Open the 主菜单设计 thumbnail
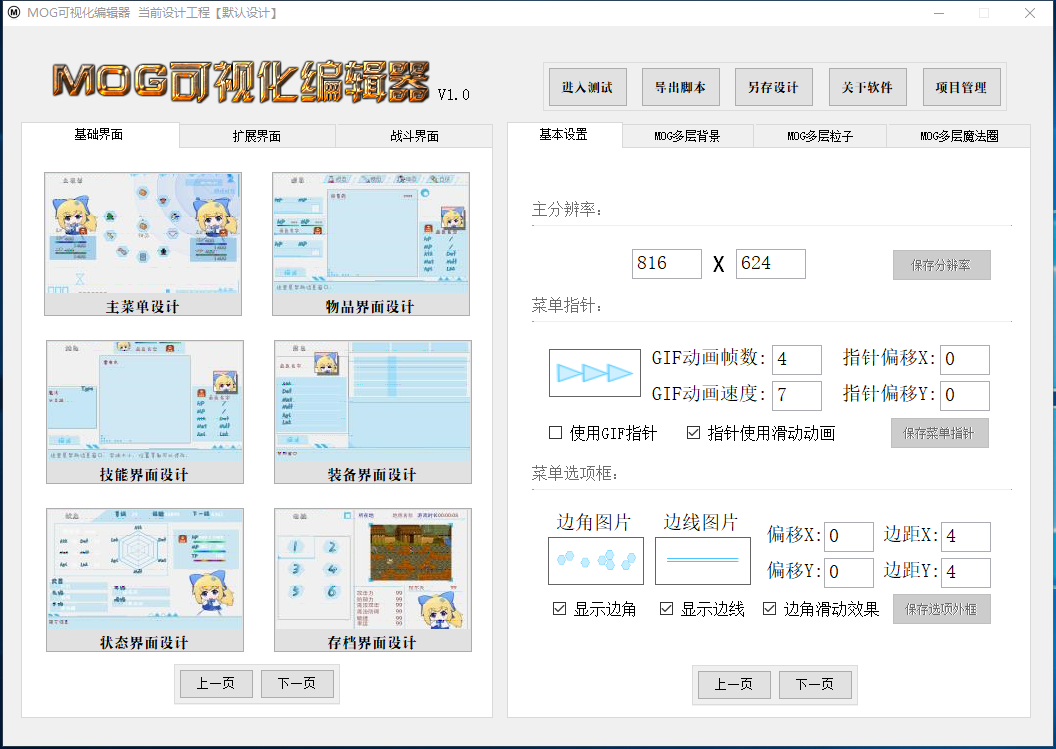The height and width of the screenshot is (749, 1056). tap(143, 244)
